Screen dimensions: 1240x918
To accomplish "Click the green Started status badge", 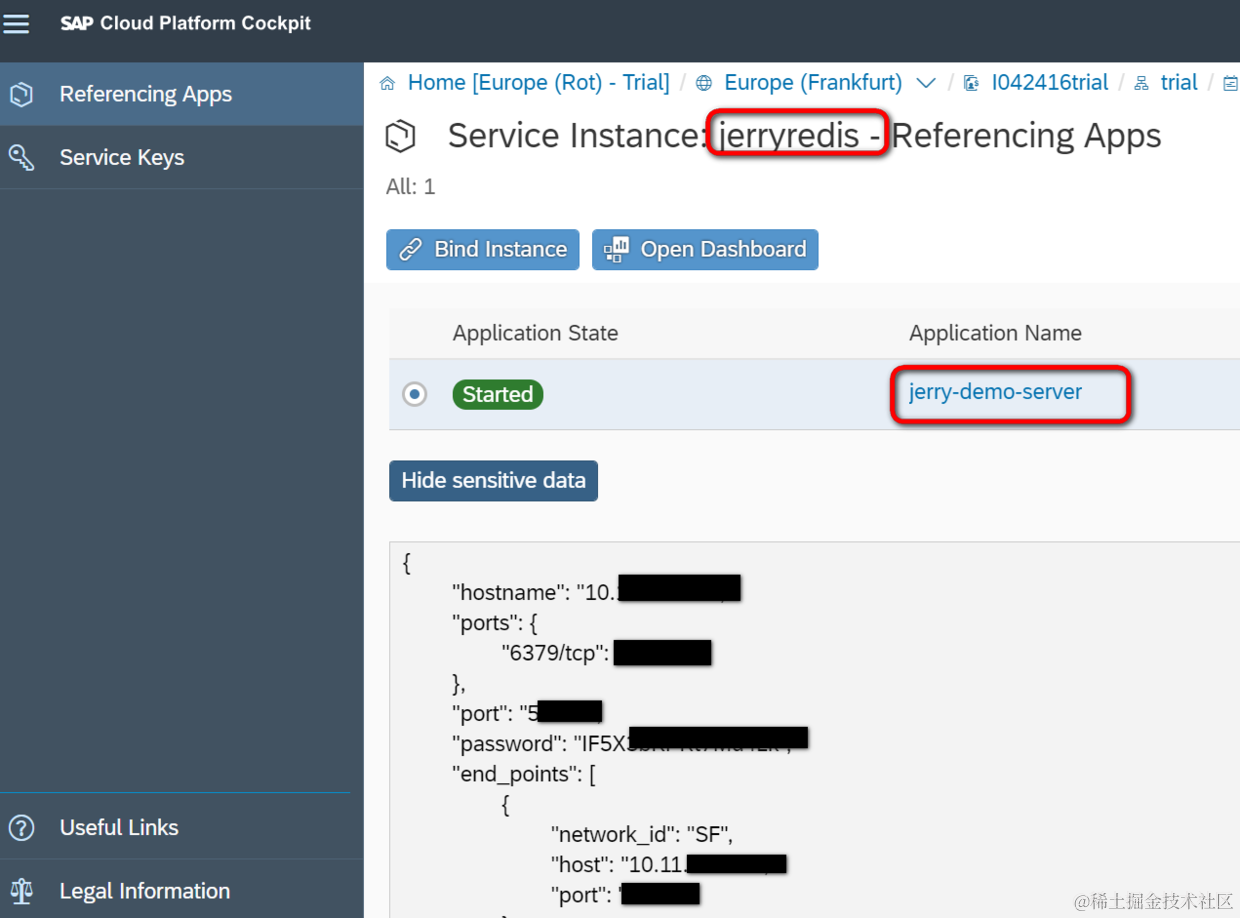I will [x=498, y=394].
